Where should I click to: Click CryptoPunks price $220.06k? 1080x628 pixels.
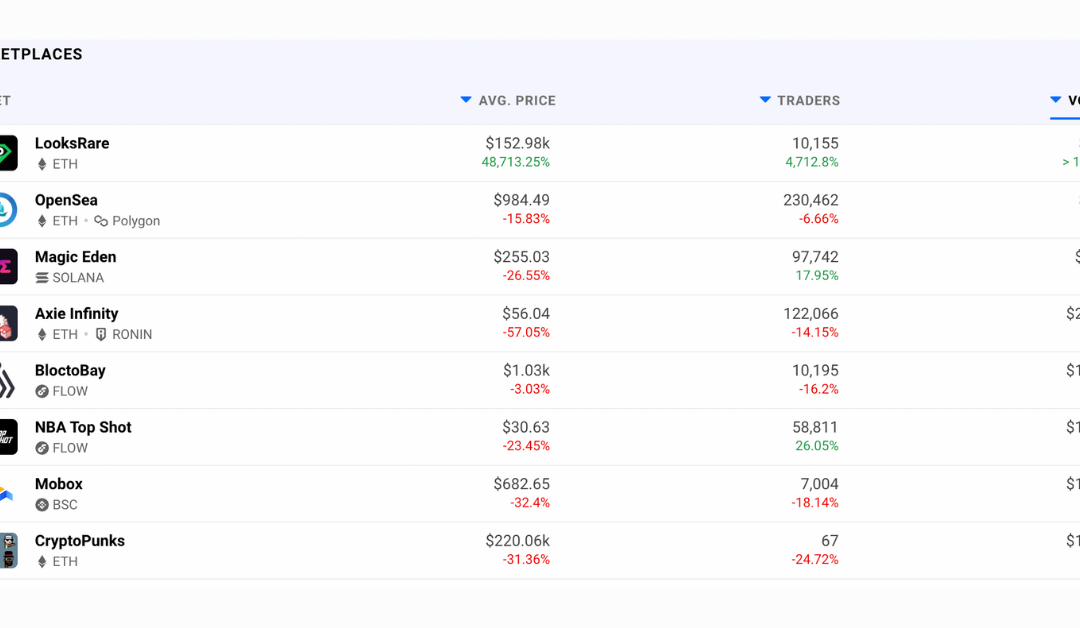pos(517,541)
